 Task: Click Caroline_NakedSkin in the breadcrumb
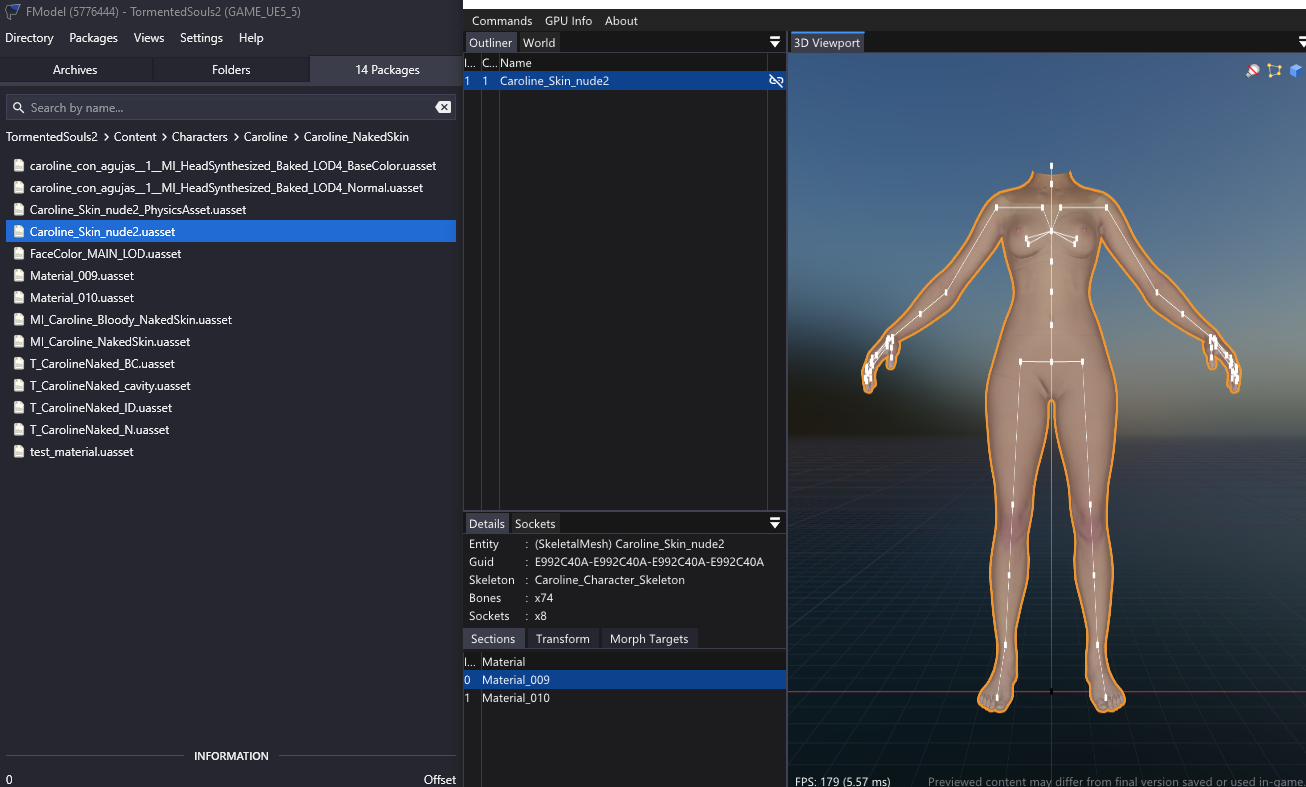(356, 137)
